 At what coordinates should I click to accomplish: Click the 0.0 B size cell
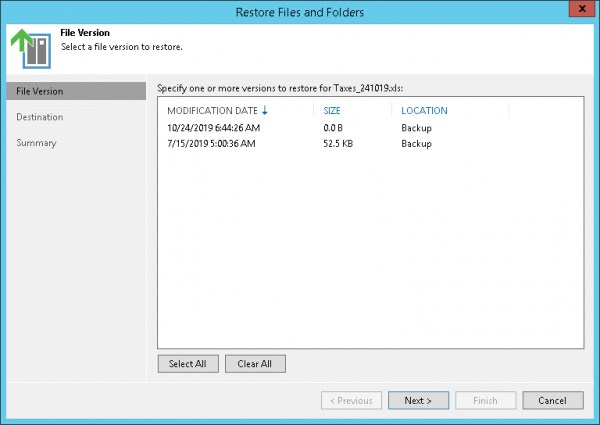pos(336,128)
